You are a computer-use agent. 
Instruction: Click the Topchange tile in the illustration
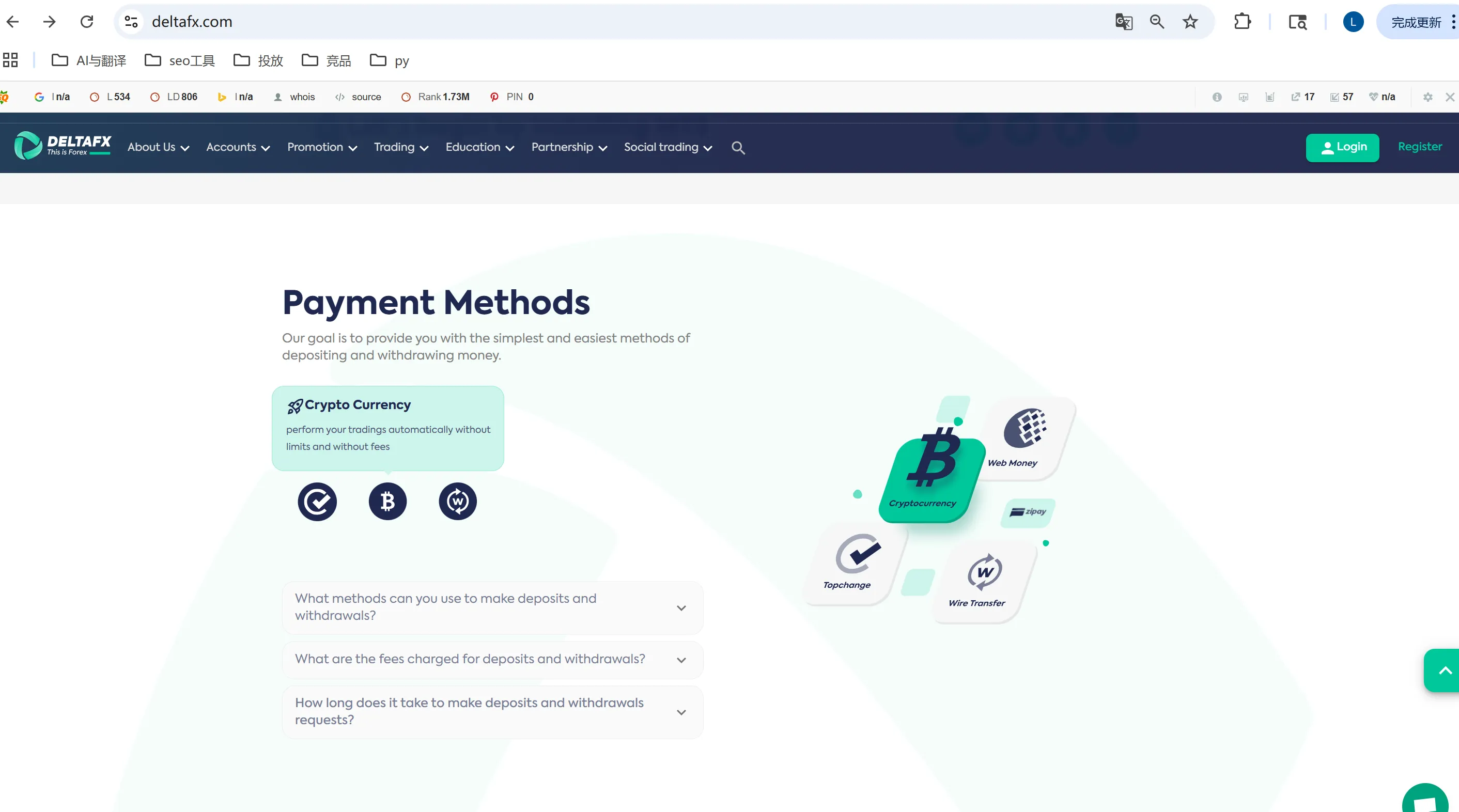pyautogui.click(x=855, y=563)
